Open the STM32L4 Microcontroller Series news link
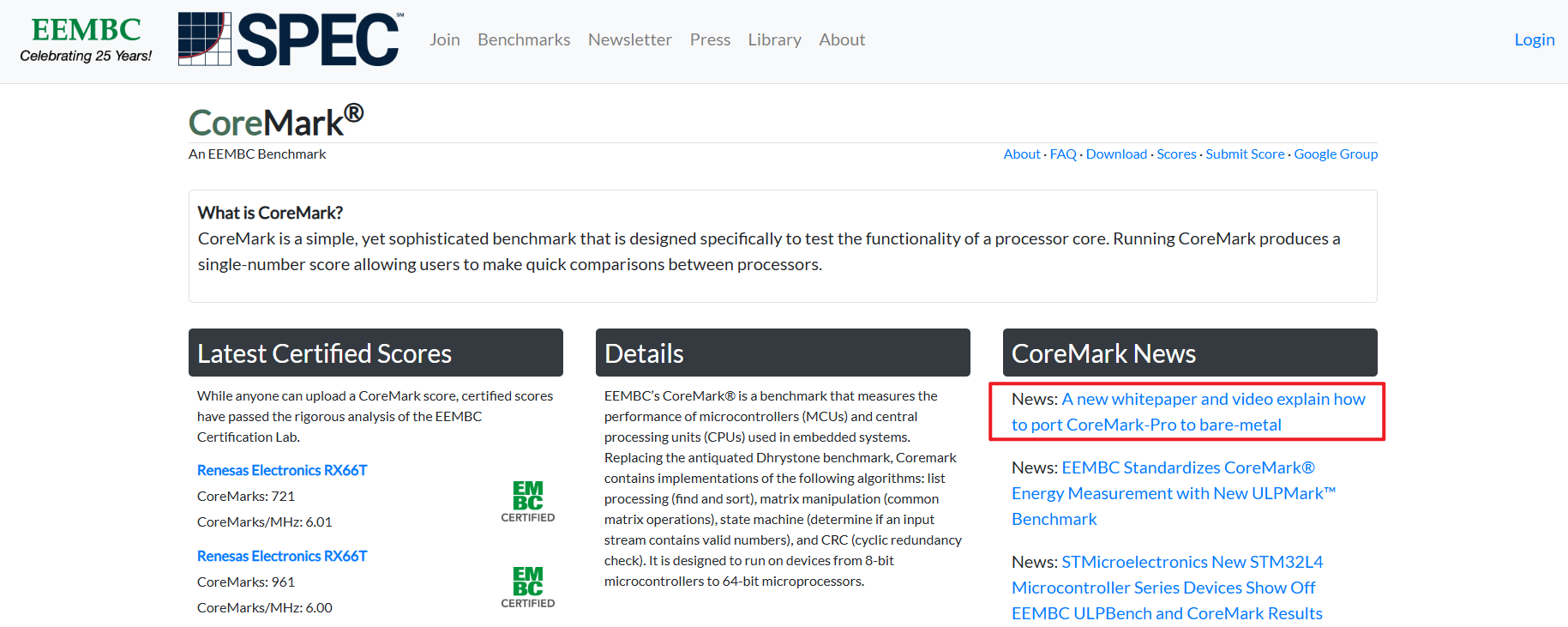 [x=1168, y=588]
